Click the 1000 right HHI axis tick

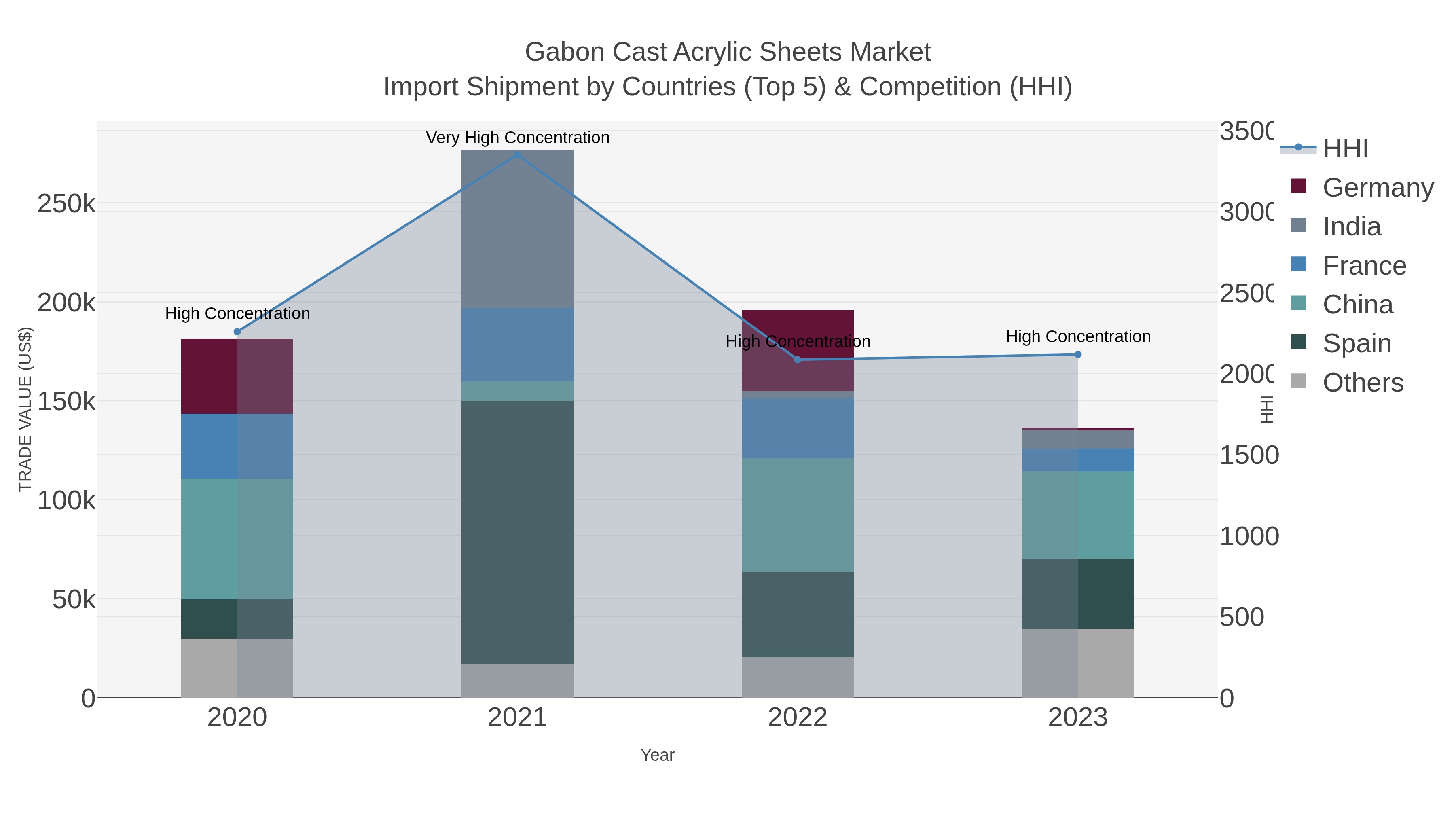[x=1249, y=536]
